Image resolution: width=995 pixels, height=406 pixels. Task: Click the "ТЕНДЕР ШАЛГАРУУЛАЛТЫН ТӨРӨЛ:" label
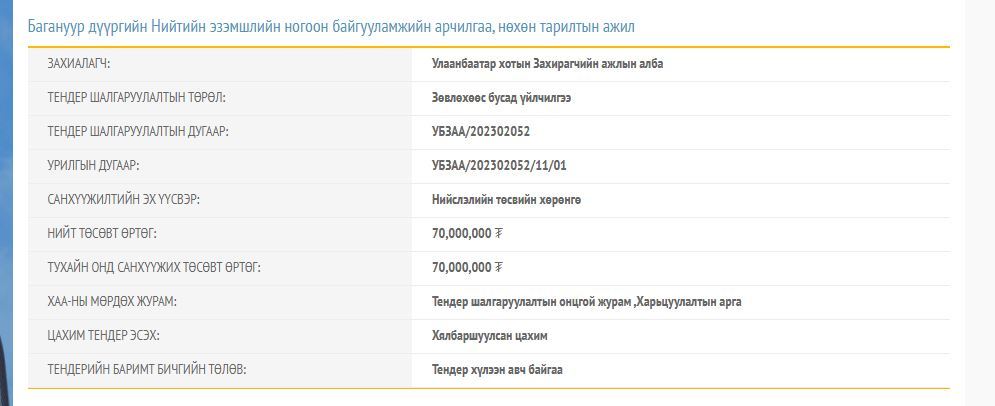(136, 98)
